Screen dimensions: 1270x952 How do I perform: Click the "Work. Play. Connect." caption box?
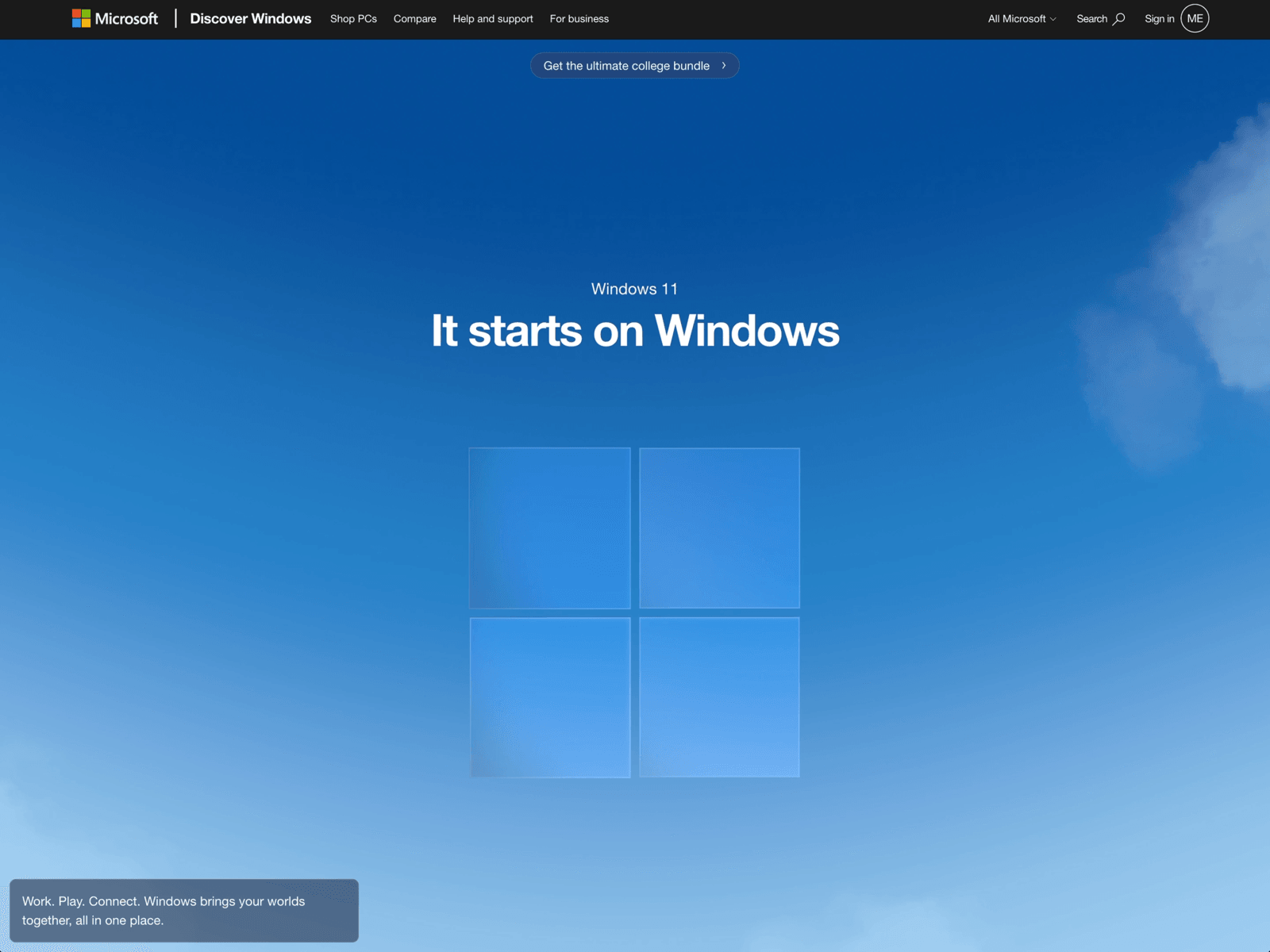click(184, 911)
